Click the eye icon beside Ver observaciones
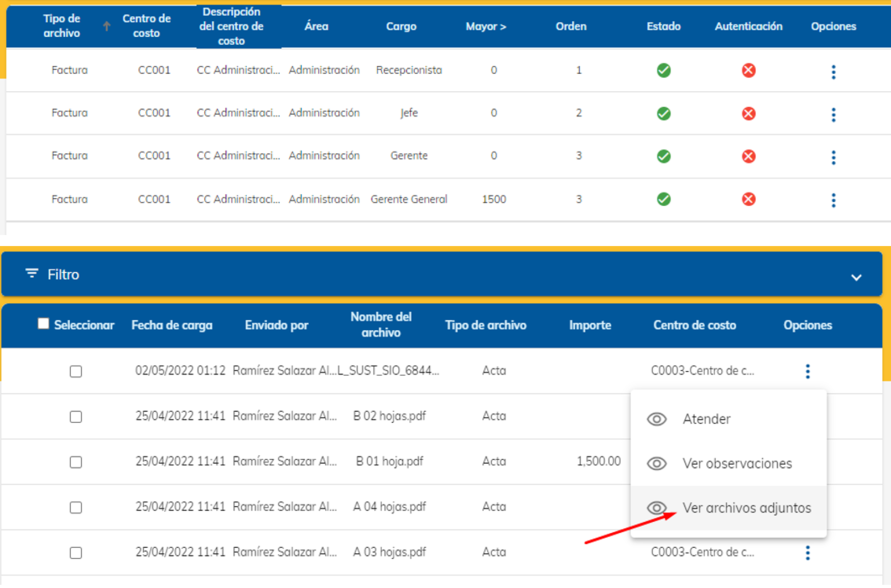The width and height of the screenshot is (891, 588). click(657, 464)
